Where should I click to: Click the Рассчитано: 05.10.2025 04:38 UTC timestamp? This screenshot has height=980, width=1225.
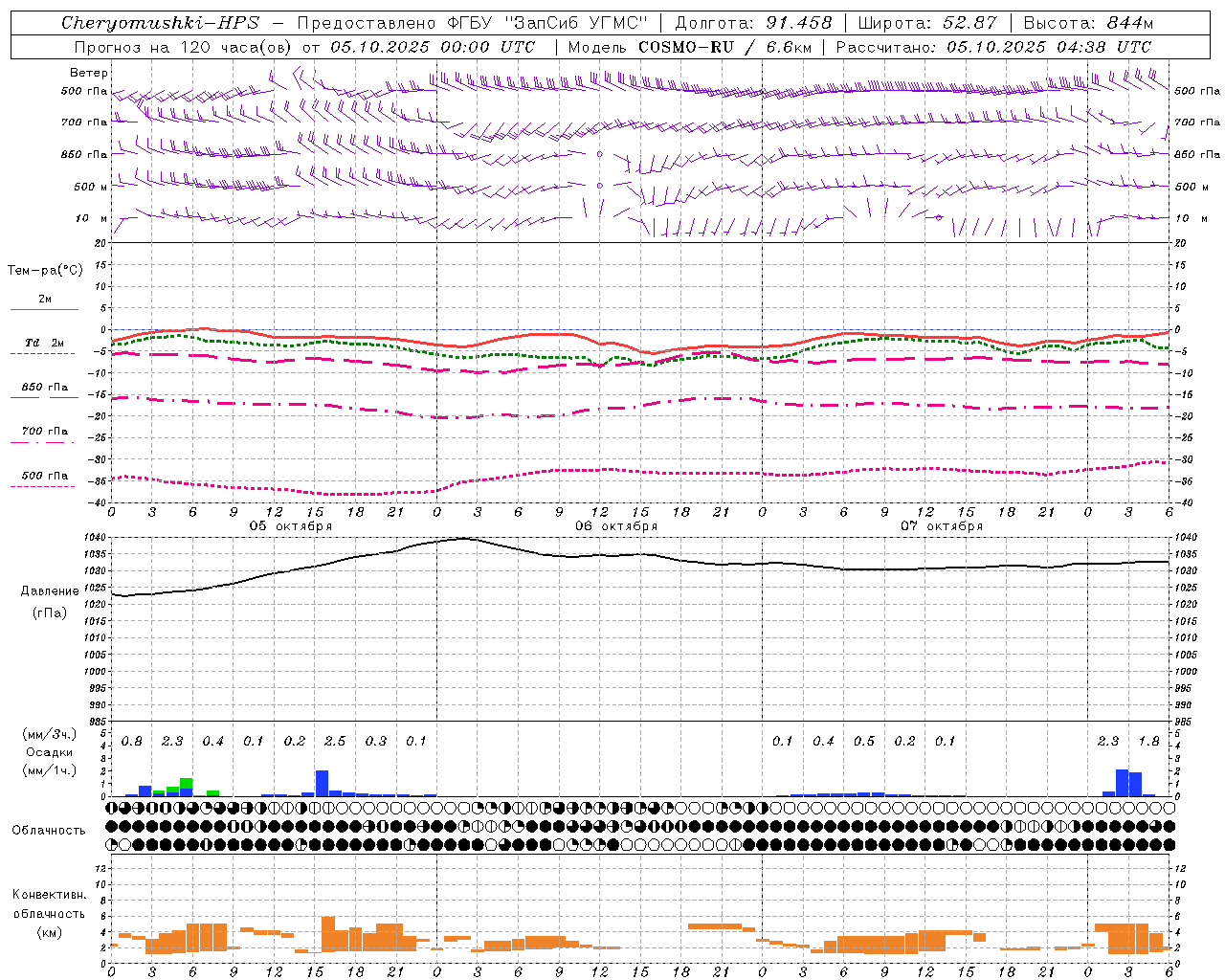tap(993, 47)
